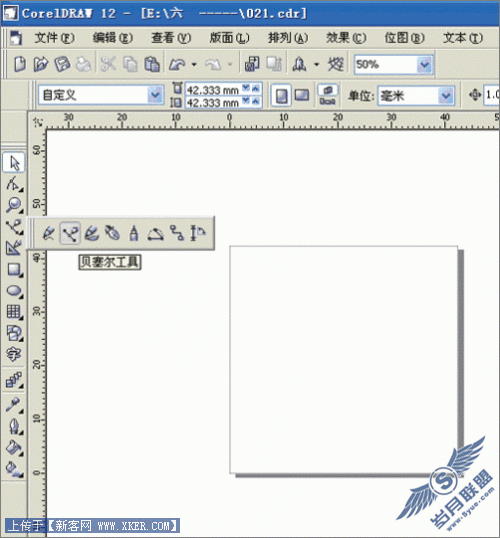Click the Import icon
Image resolution: width=500 pixels, height=538 pixels.
point(252,64)
